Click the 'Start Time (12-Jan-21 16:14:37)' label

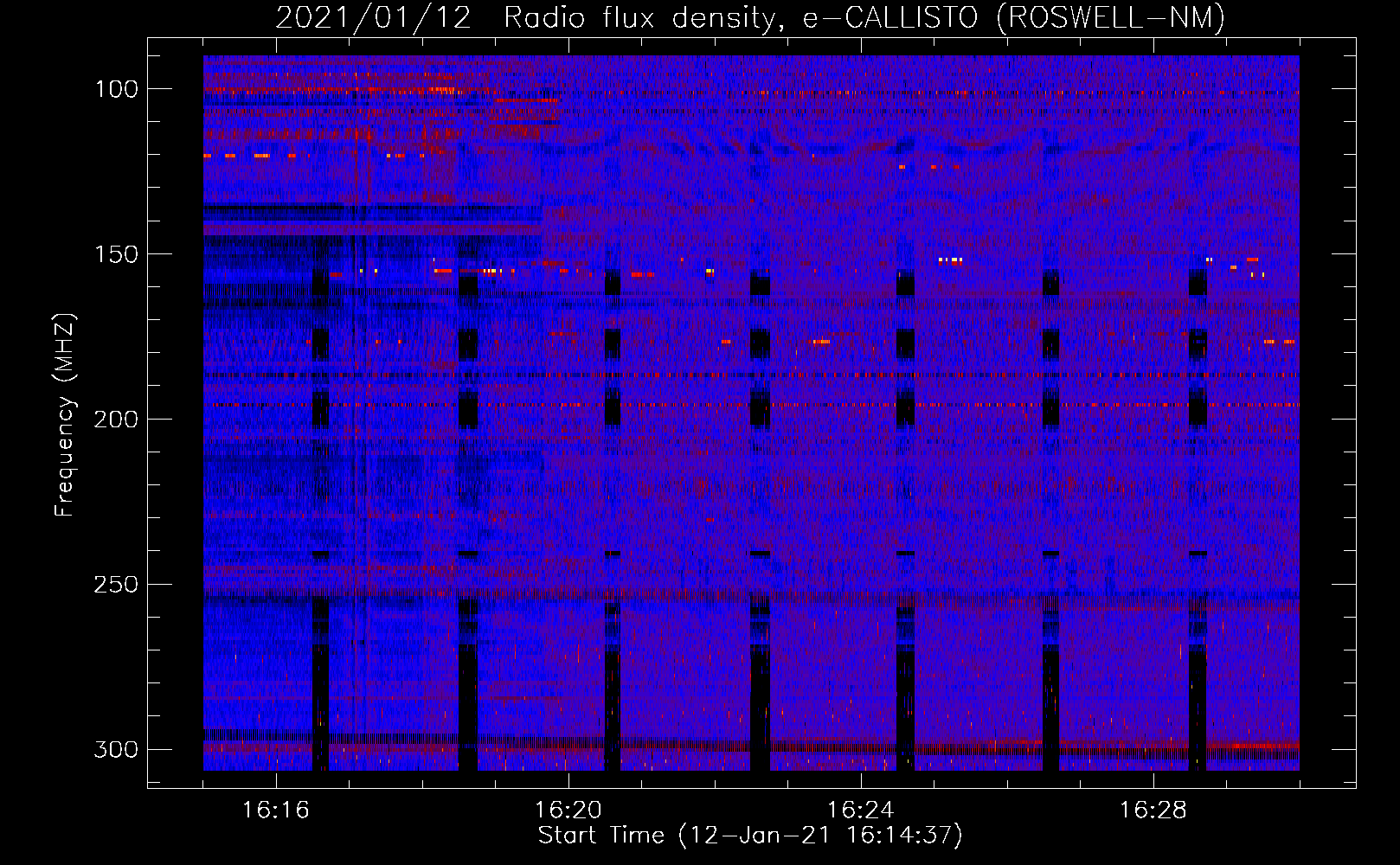(x=750, y=836)
